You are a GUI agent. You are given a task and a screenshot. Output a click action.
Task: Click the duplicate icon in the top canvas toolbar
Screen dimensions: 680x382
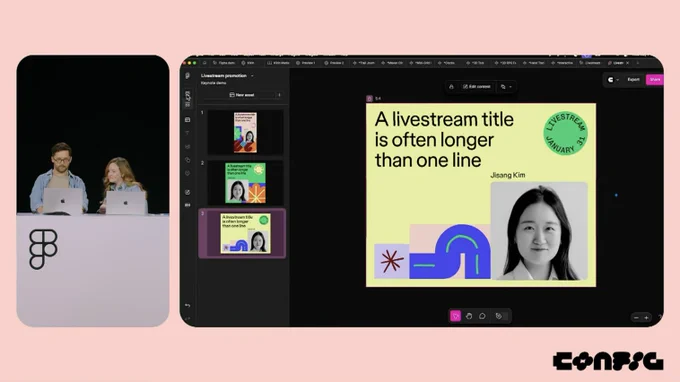(503, 87)
